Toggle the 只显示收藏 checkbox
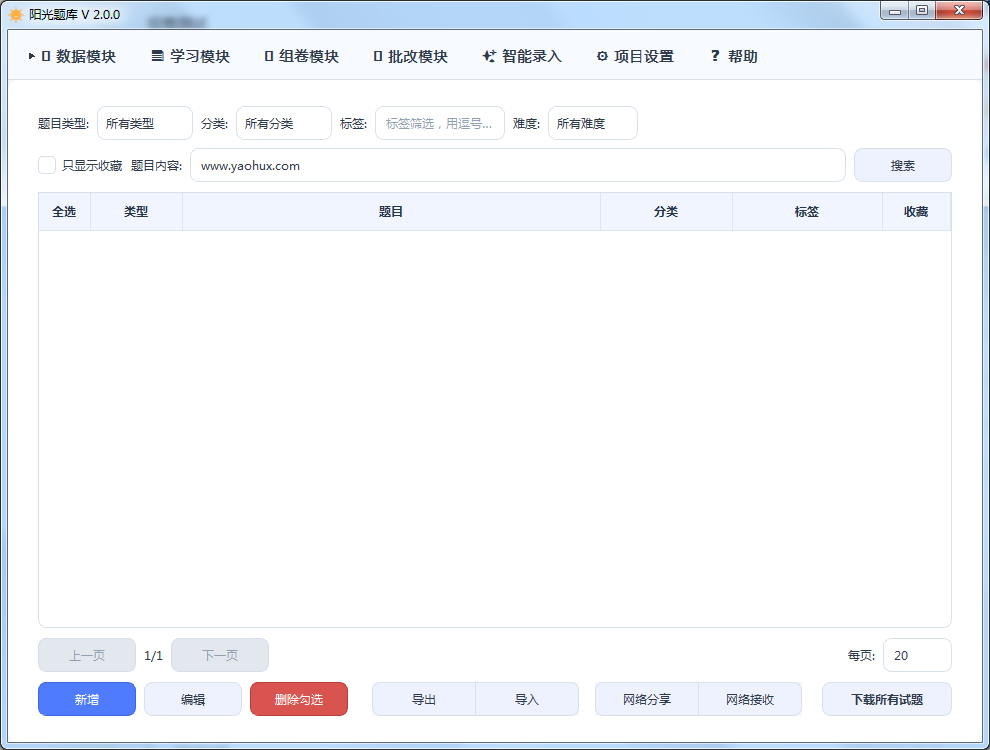990x750 pixels. click(x=47, y=165)
